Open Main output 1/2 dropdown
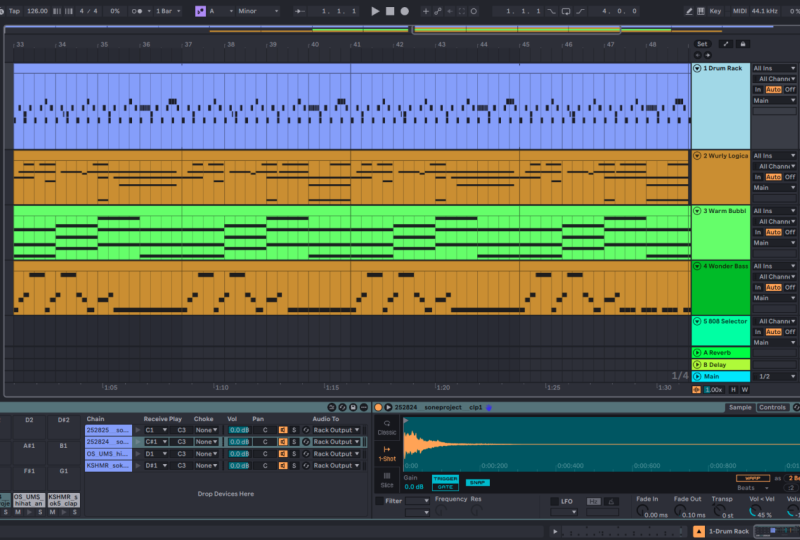The height and width of the screenshot is (540, 800). tap(774, 377)
